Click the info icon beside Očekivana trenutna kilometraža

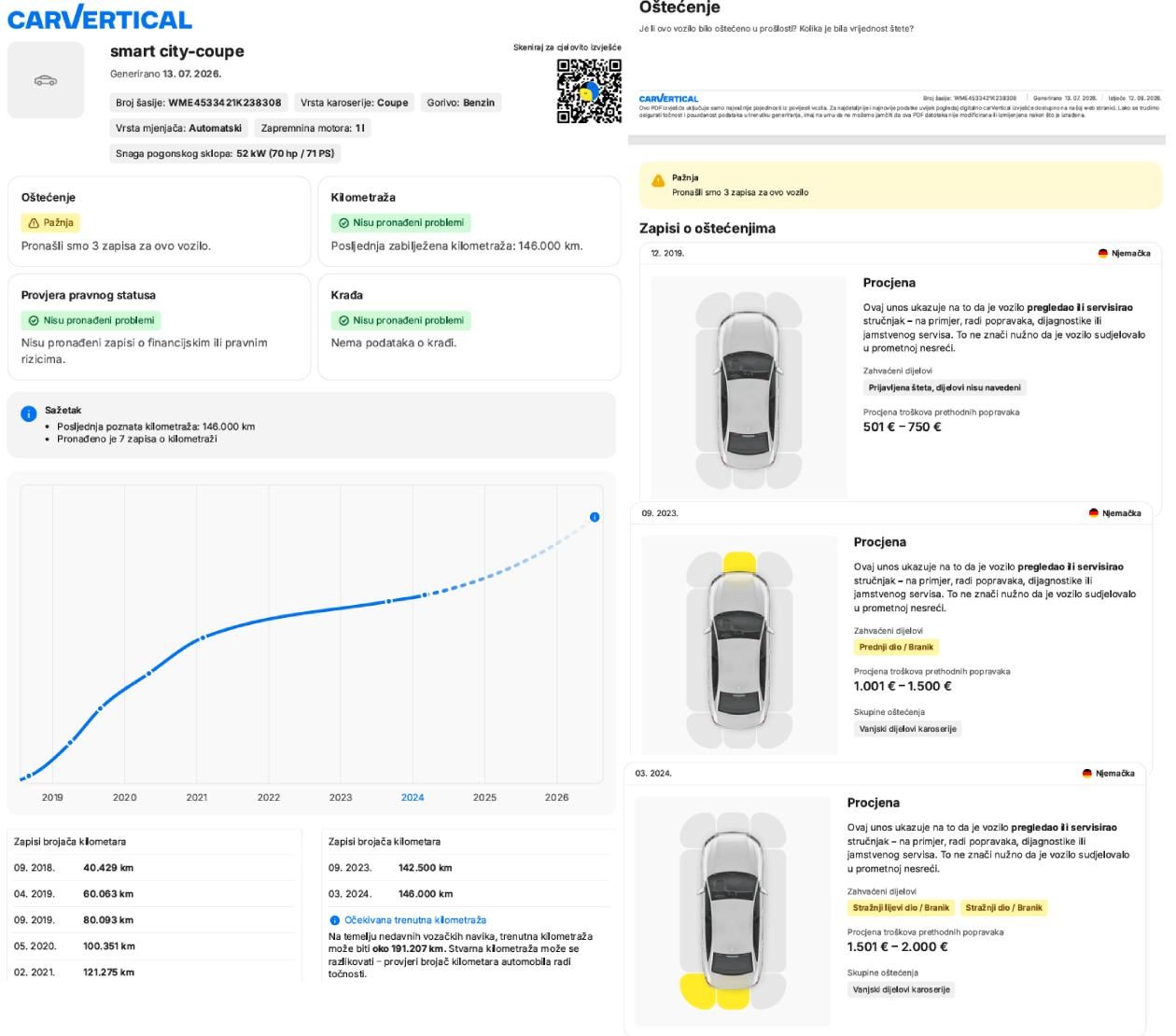[x=335, y=920]
